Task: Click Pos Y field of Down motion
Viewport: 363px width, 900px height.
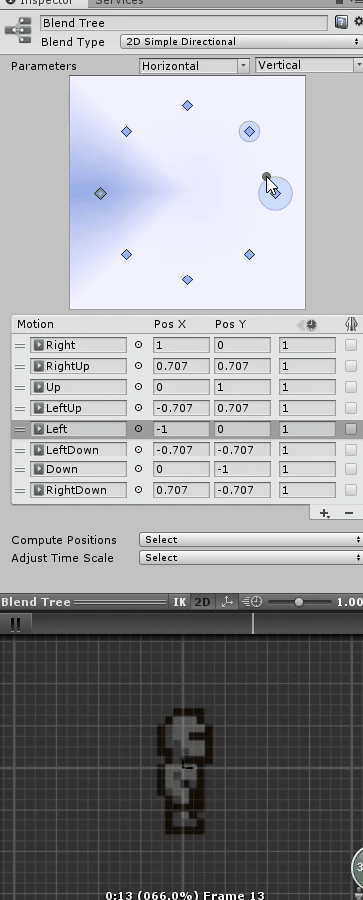Action: [242, 469]
